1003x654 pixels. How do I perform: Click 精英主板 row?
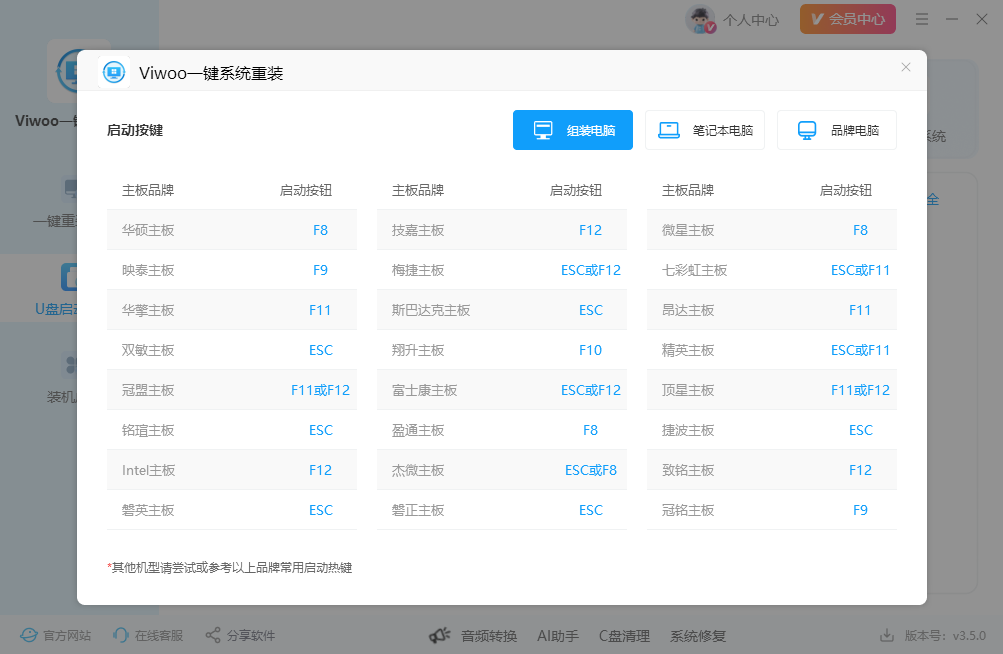pyautogui.click(x=772, y=350)
